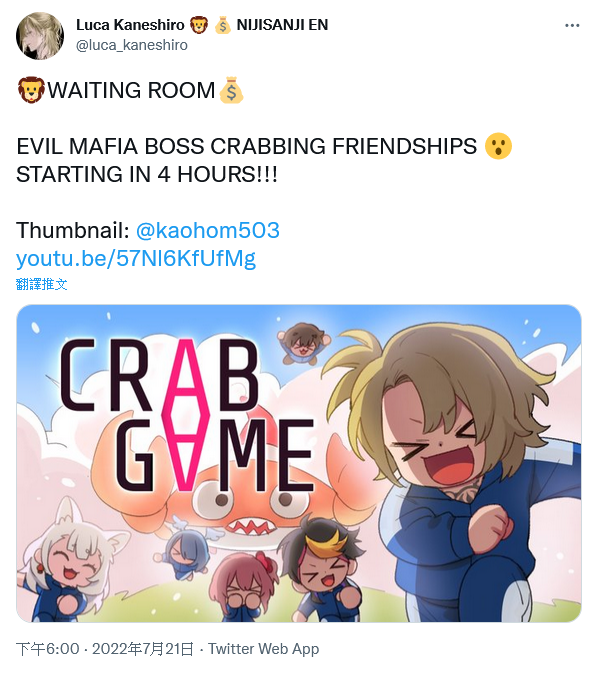598x675 pixels.
Task: Click the Twitter Web App source label
Action: (x=263, y=649)
